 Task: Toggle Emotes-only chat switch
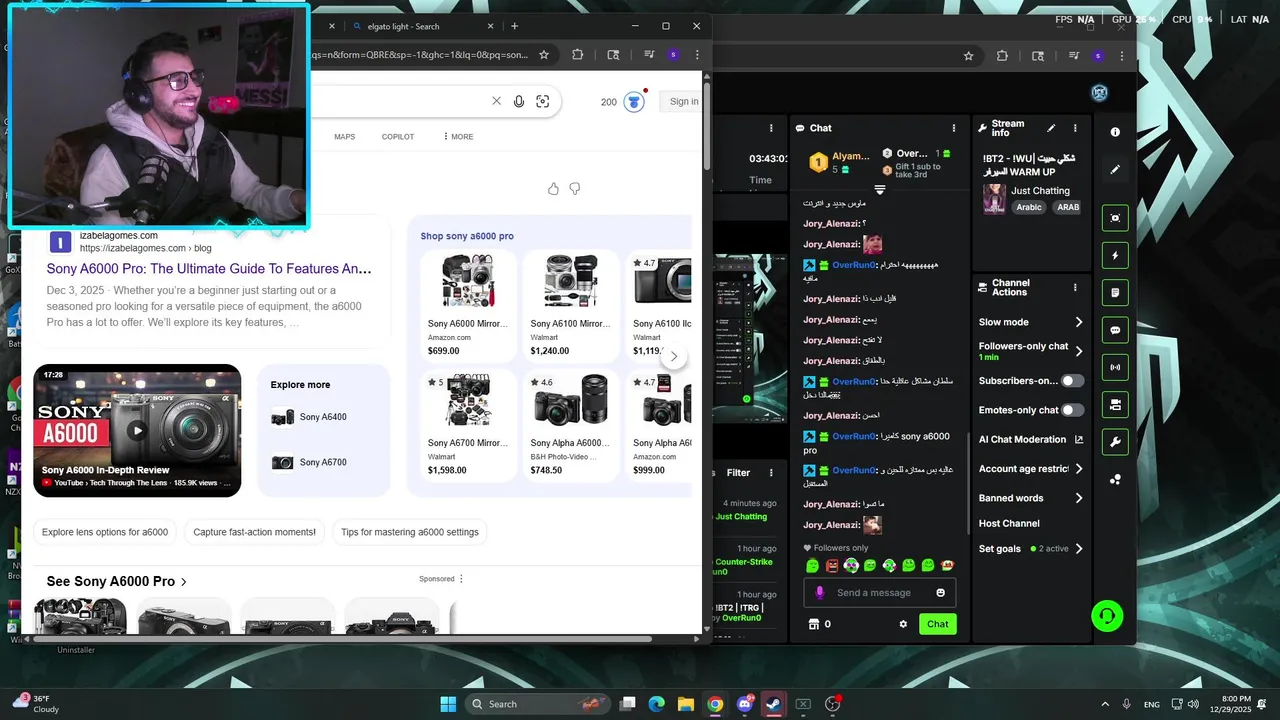[1072, 410]
